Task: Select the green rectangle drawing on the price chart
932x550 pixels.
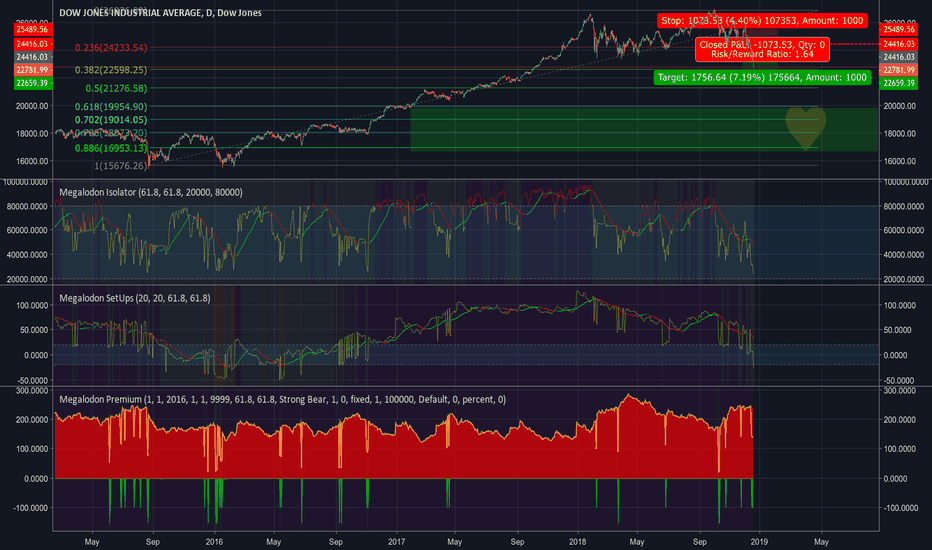Action: pos(644,129)
